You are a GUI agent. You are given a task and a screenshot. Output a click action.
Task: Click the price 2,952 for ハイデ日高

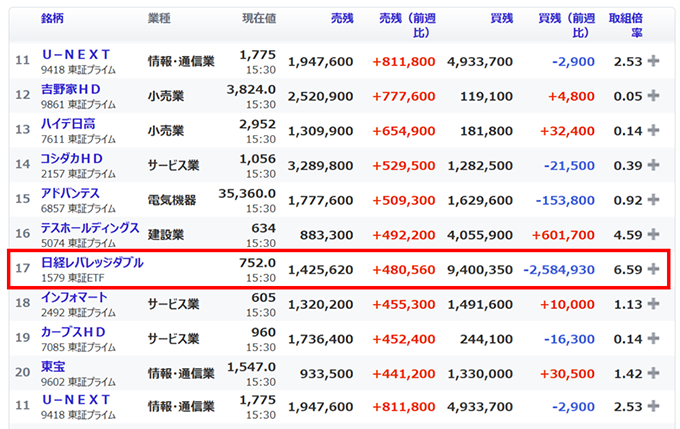point(258,124)
